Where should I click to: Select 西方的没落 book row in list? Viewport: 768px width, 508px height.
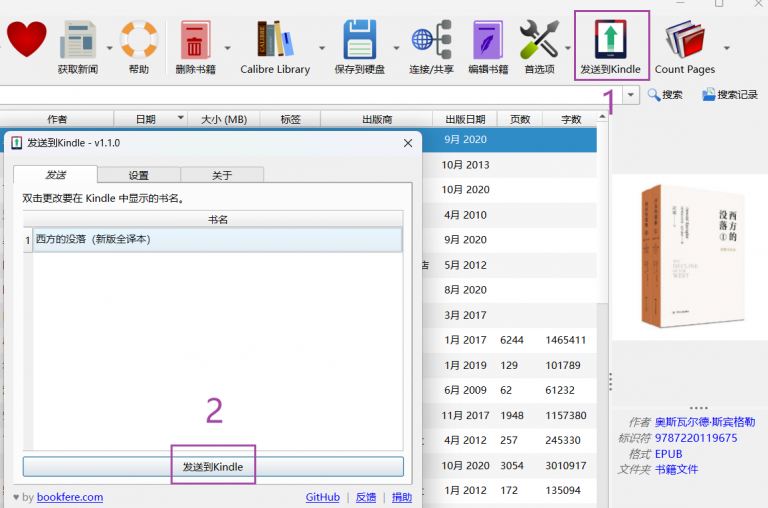[x=217, y=240]
